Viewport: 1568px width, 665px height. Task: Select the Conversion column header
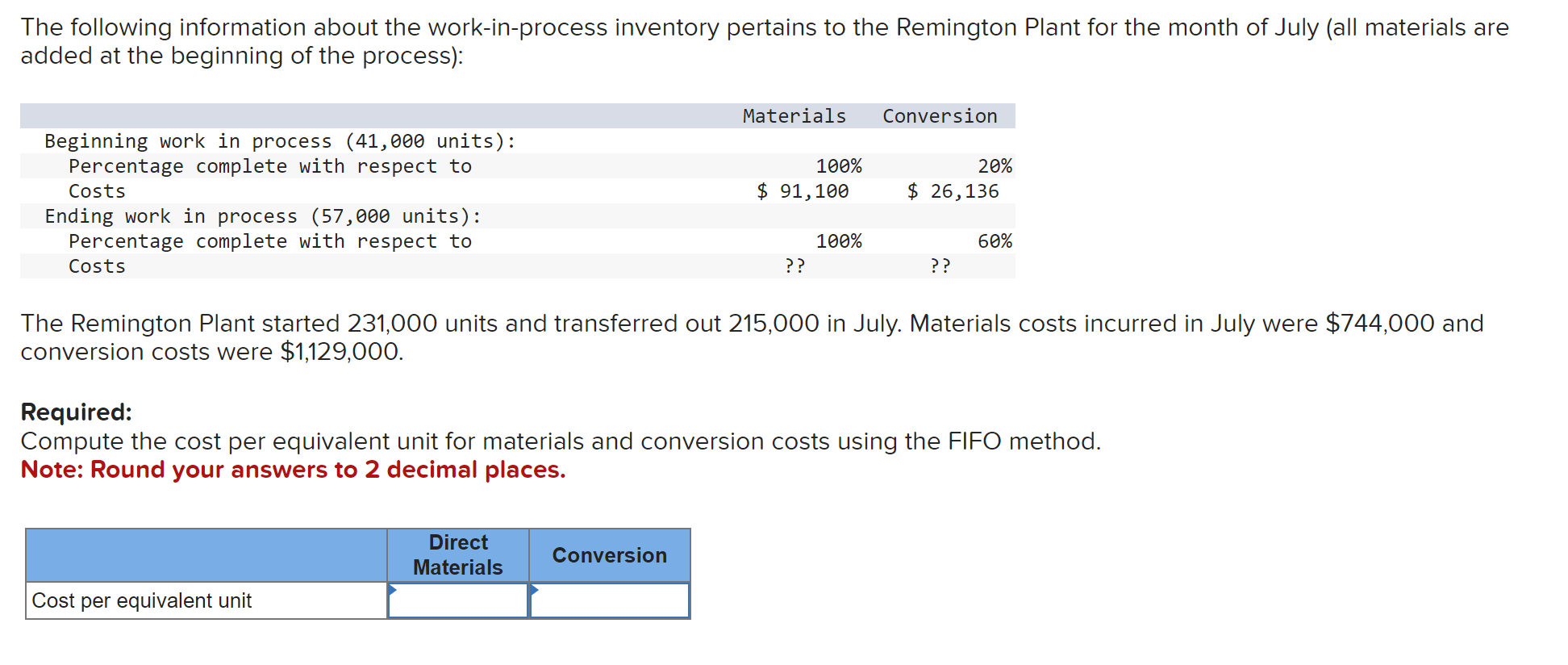(x=609, y=555)
